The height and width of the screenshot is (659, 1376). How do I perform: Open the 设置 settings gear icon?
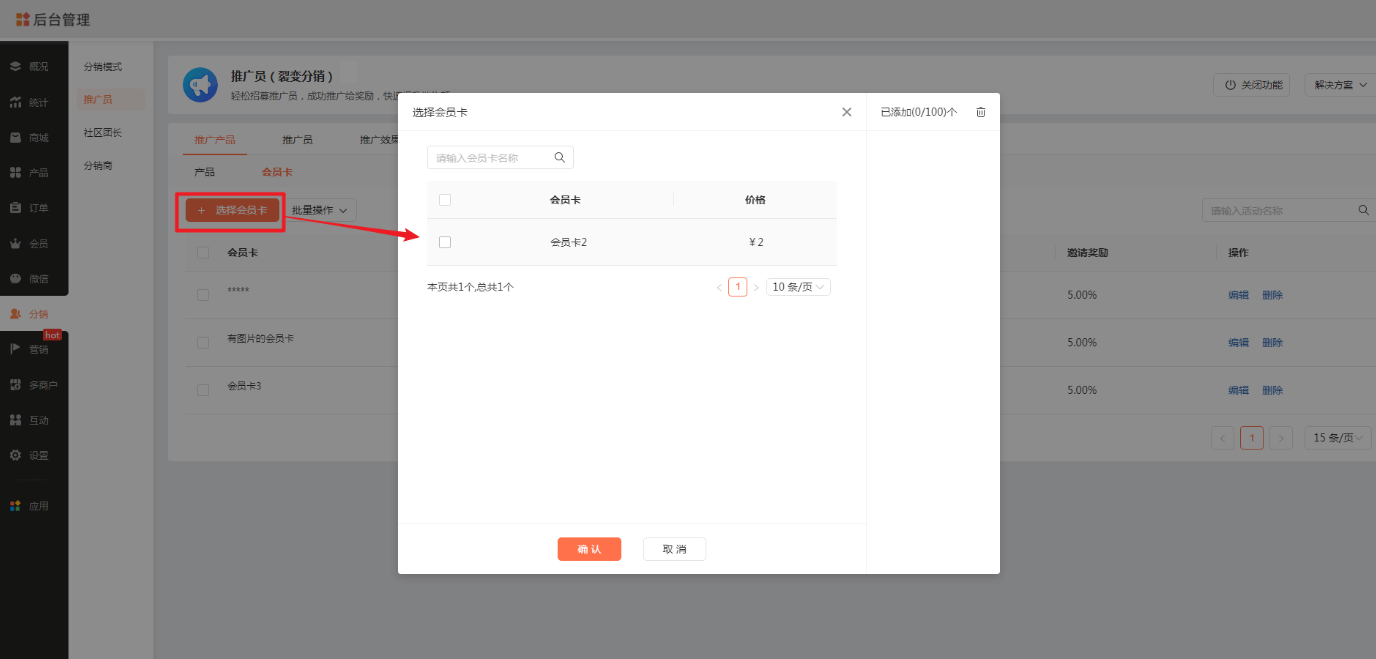16,455
